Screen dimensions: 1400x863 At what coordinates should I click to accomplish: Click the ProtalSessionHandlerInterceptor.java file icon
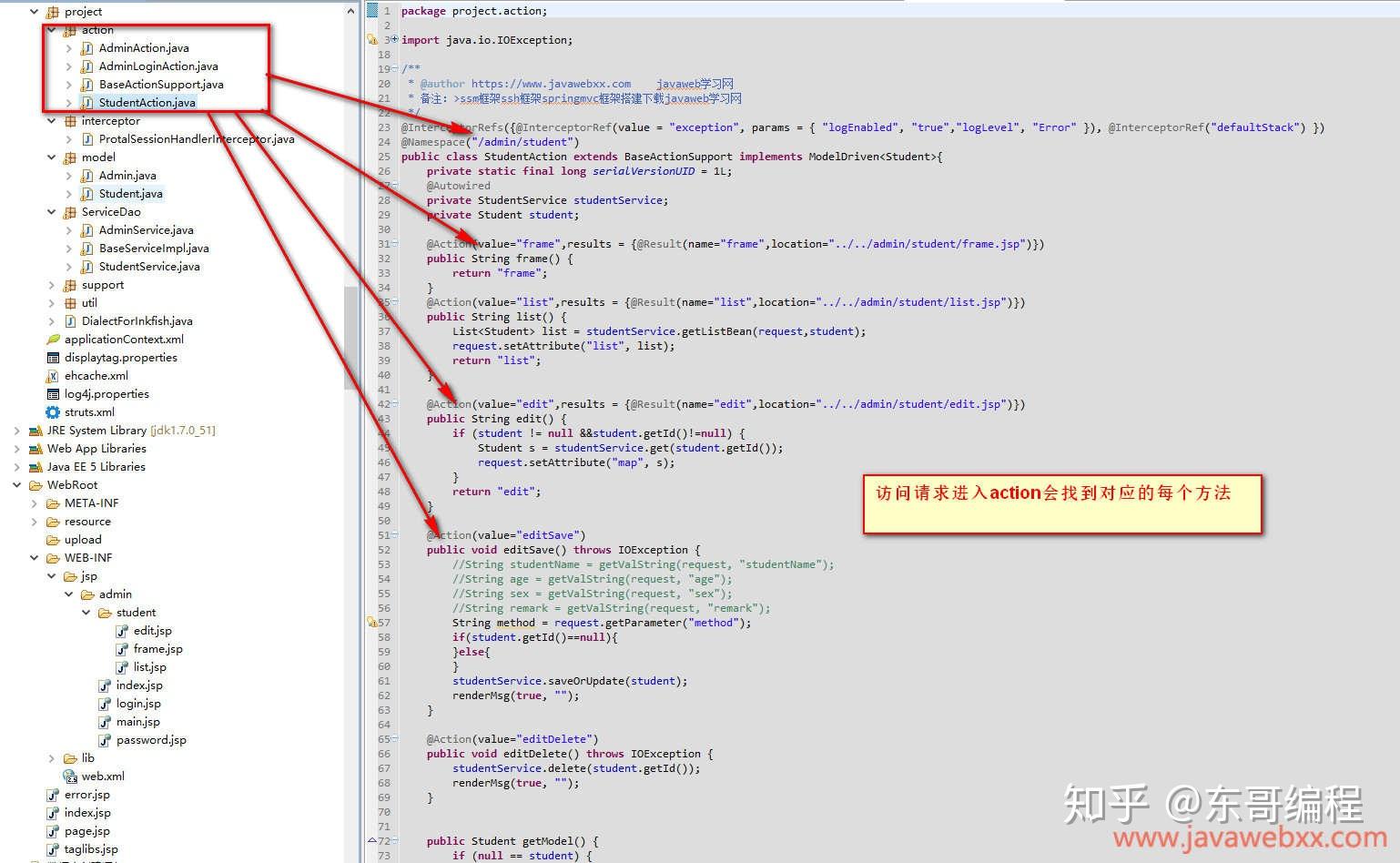(86, 139)
